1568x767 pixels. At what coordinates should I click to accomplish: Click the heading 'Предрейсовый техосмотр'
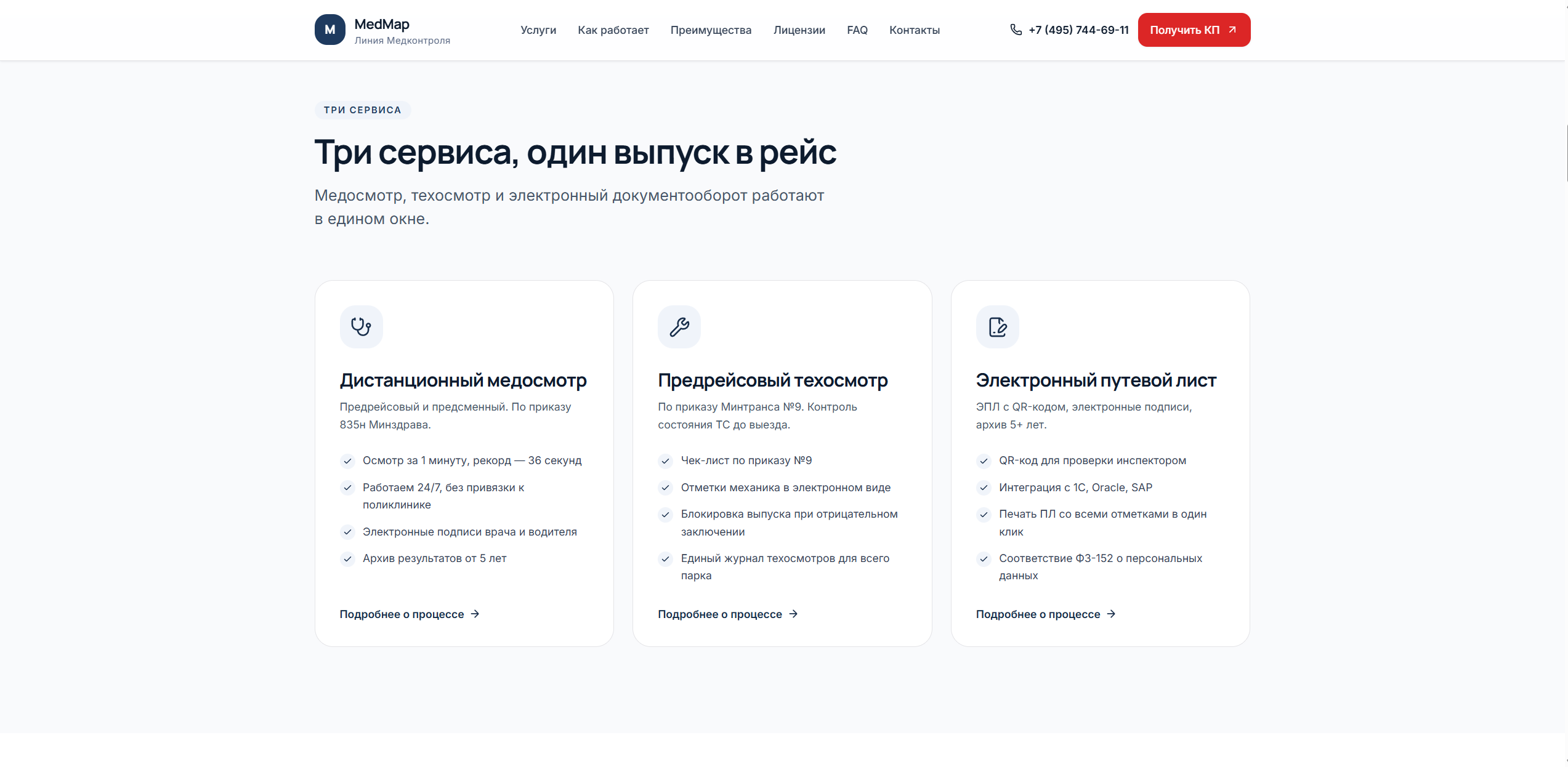coord(773,380)
